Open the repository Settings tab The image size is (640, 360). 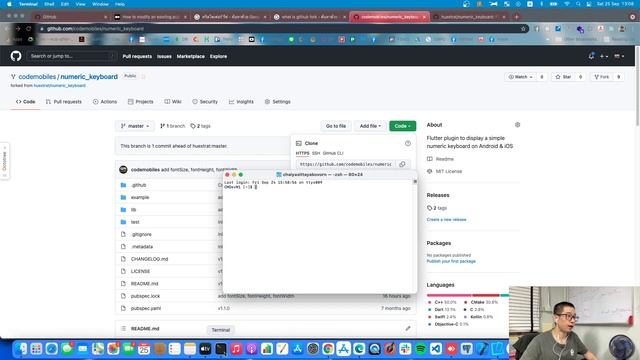[278, 102]
